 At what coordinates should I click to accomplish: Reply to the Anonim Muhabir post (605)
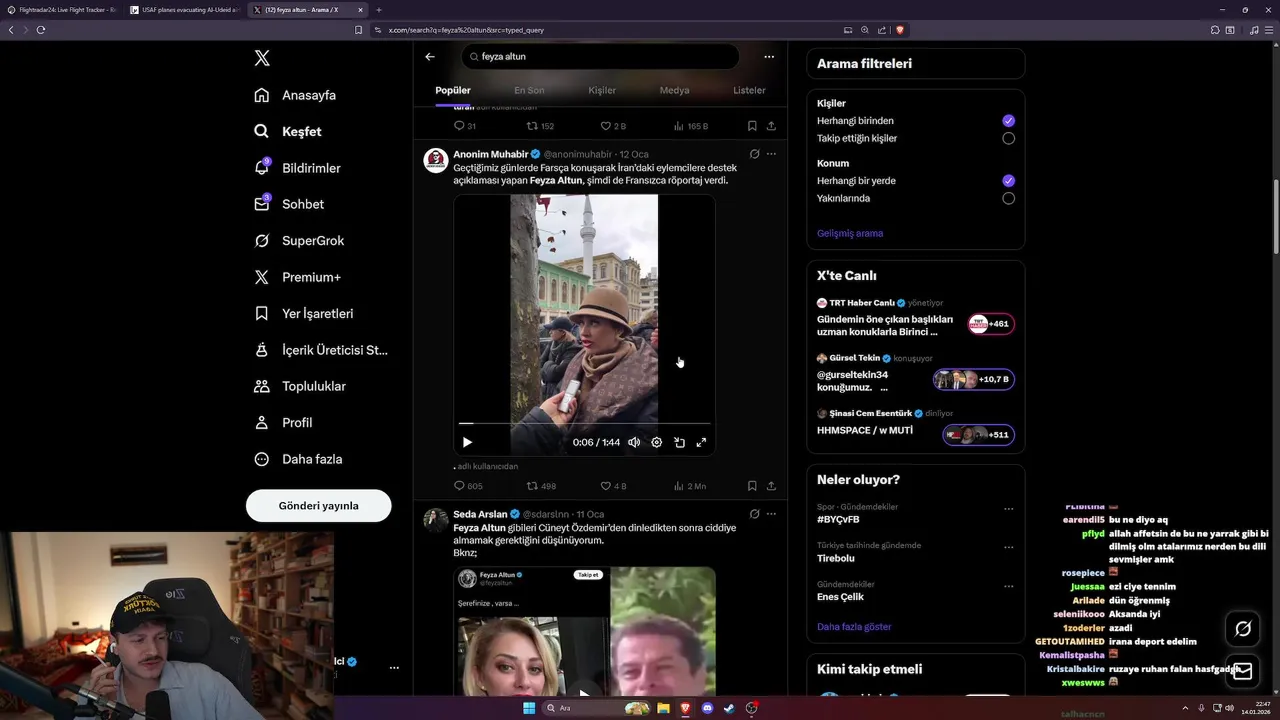pos(468,486)
